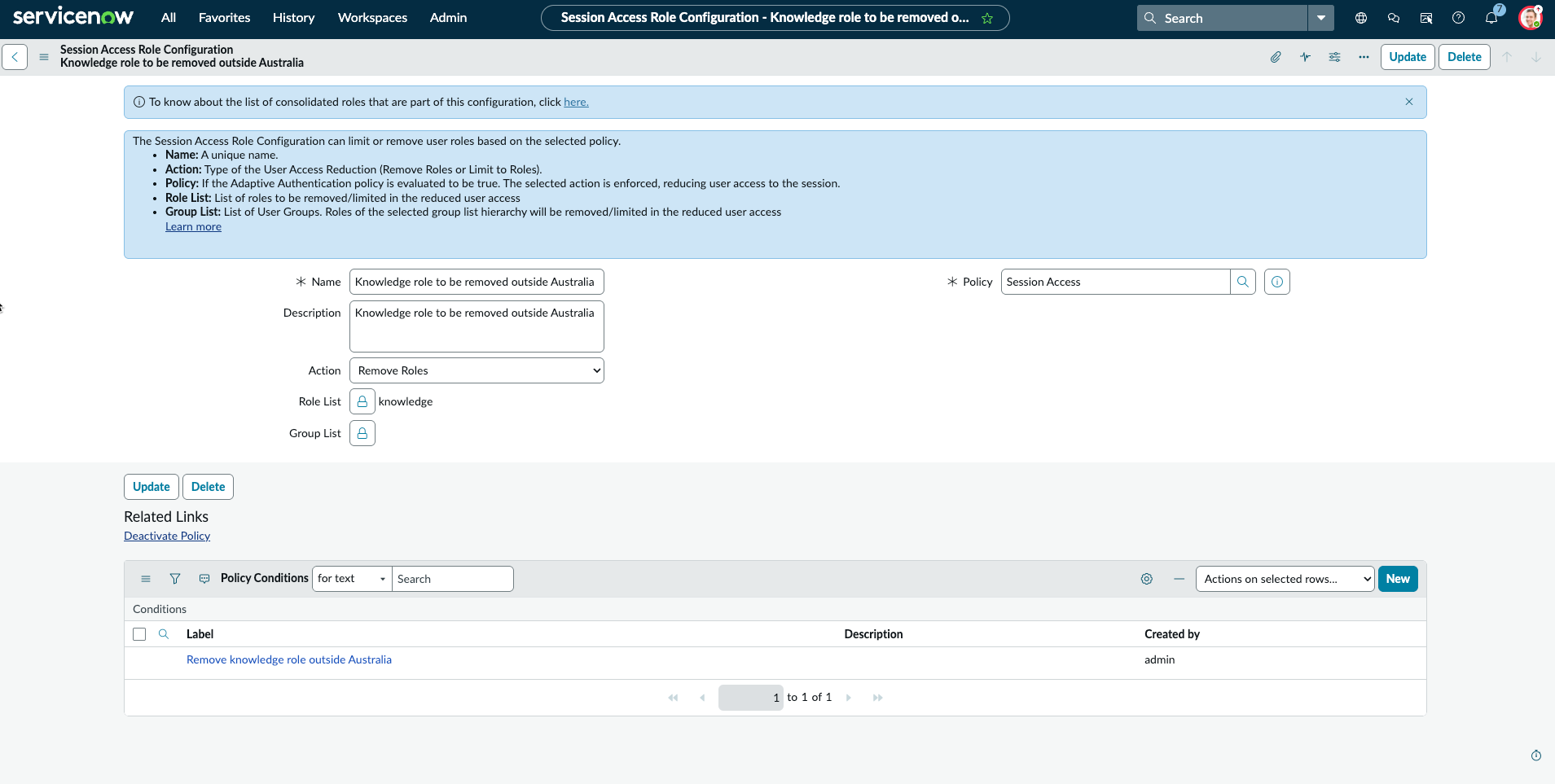Click the column search magnifier icon
1555x784 pixels.
164,634
